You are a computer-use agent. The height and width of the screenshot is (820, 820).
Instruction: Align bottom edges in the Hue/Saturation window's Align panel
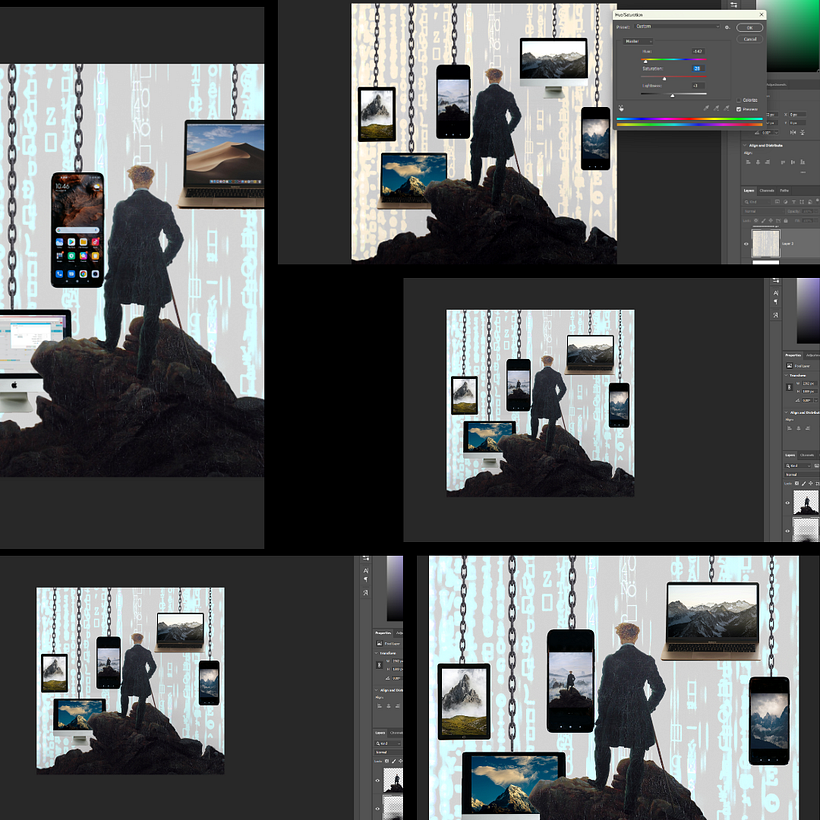[x=803, y=162]
